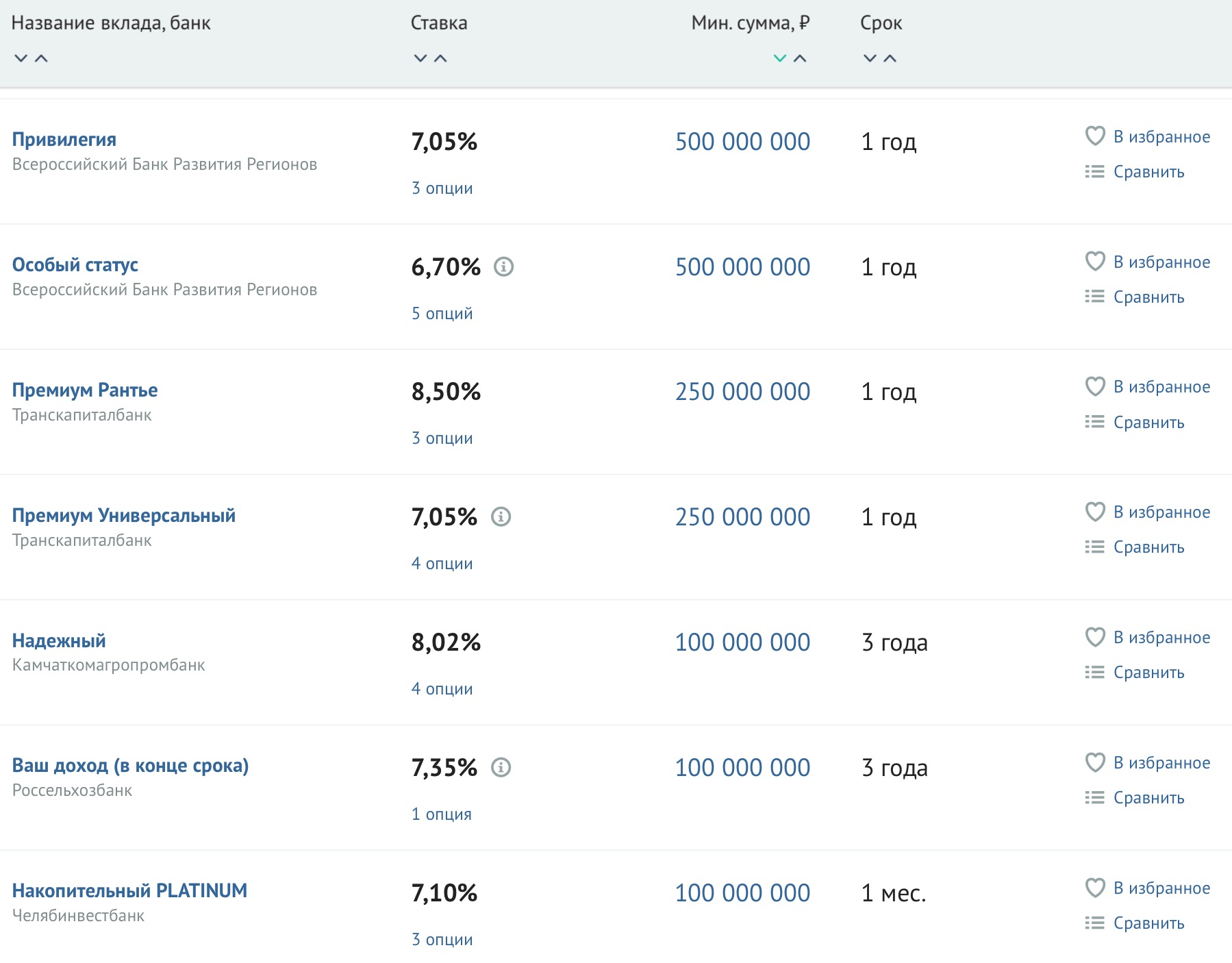
Task: Open the Накопительный PLATINUM deposit page
Action: 129,890
